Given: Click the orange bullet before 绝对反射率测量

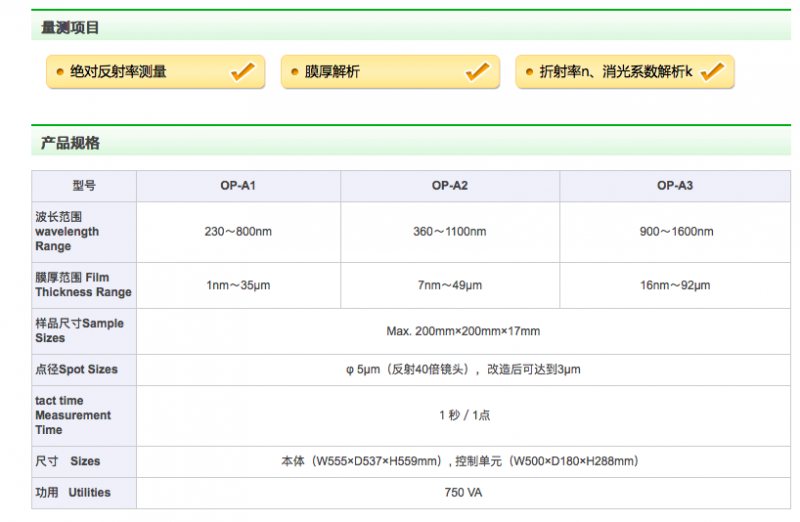Looking at the screenshot, I should pos(60,72).
